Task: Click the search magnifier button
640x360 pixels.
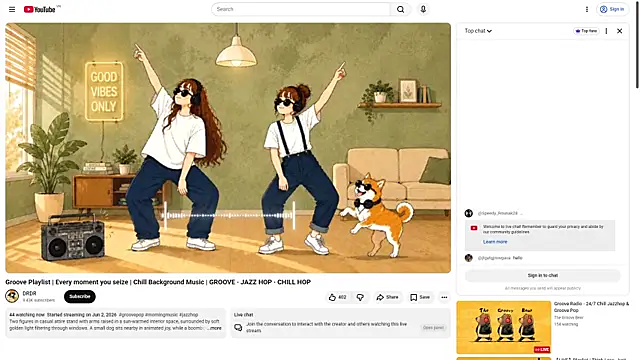Action: pyautogui.click(x=400, y=9)
